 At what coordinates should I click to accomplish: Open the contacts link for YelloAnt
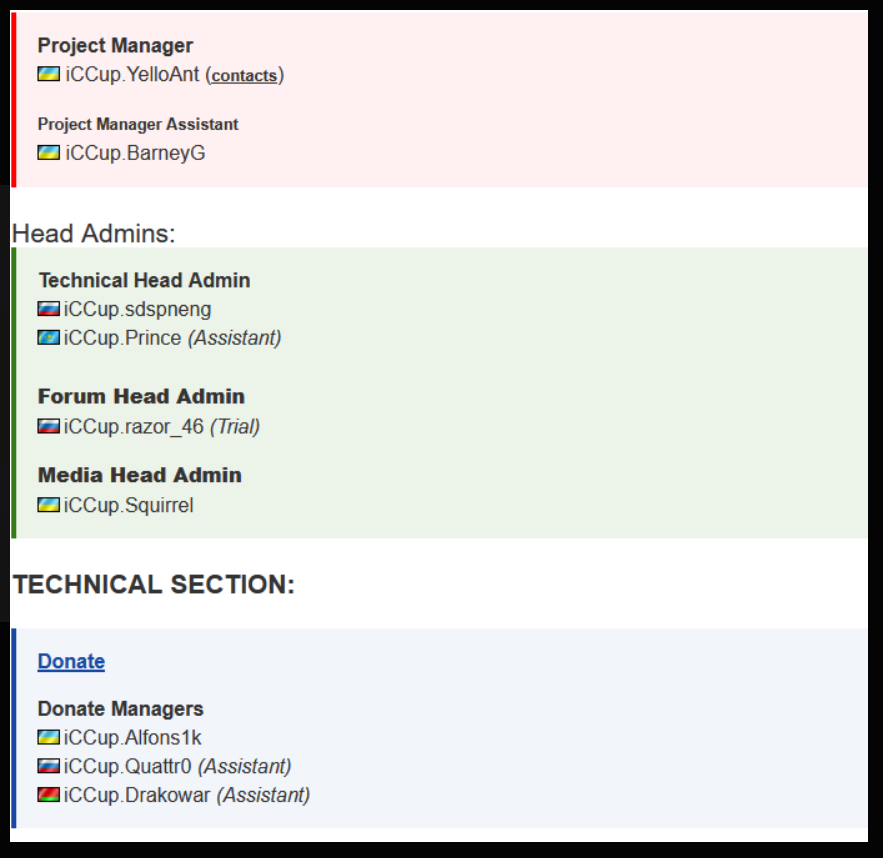(x=244, y=76)
